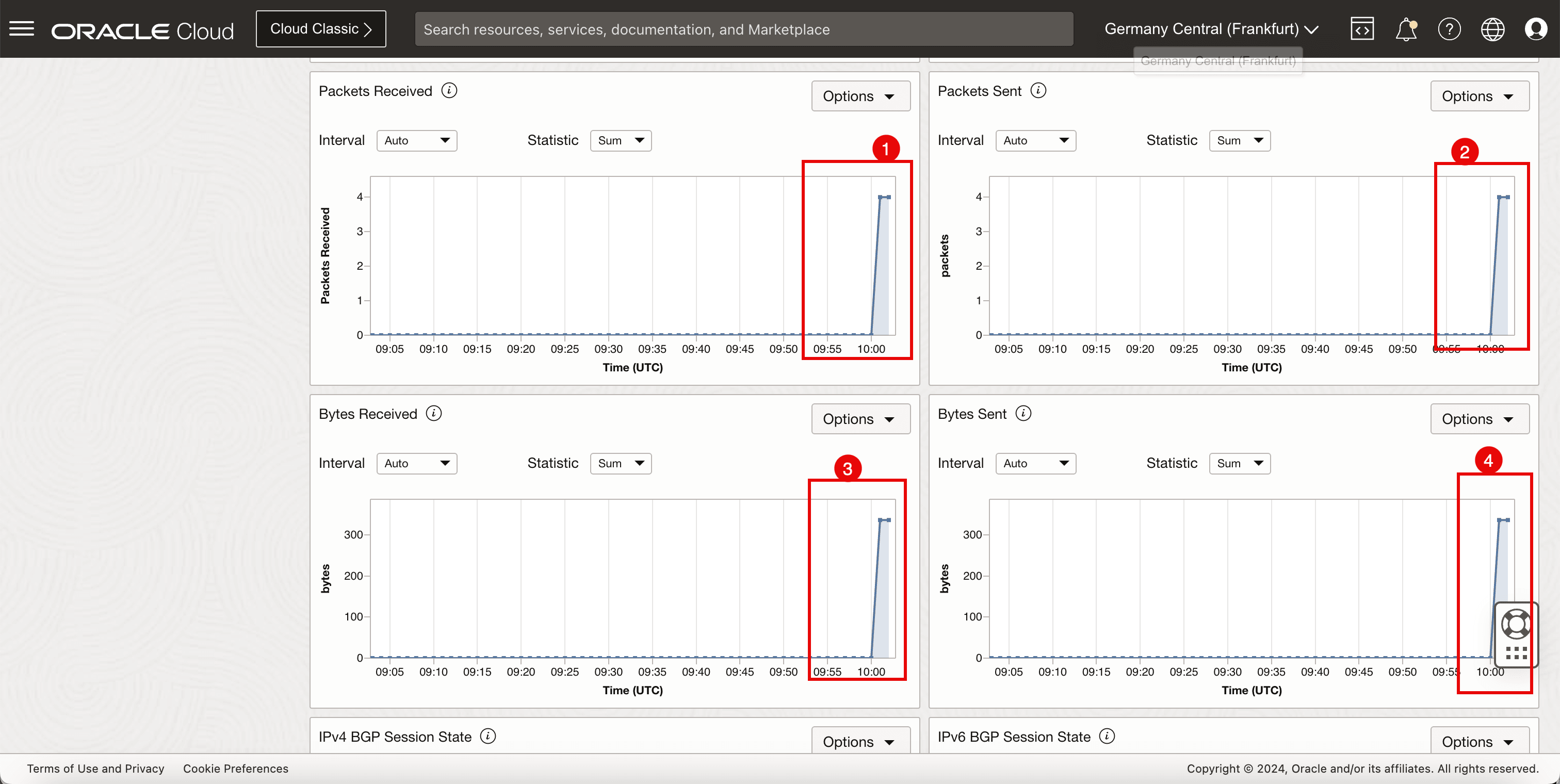Viewport: 1560px width, 784px height.
Task: Click the help question mark icon
Action: click(1449, 29)
